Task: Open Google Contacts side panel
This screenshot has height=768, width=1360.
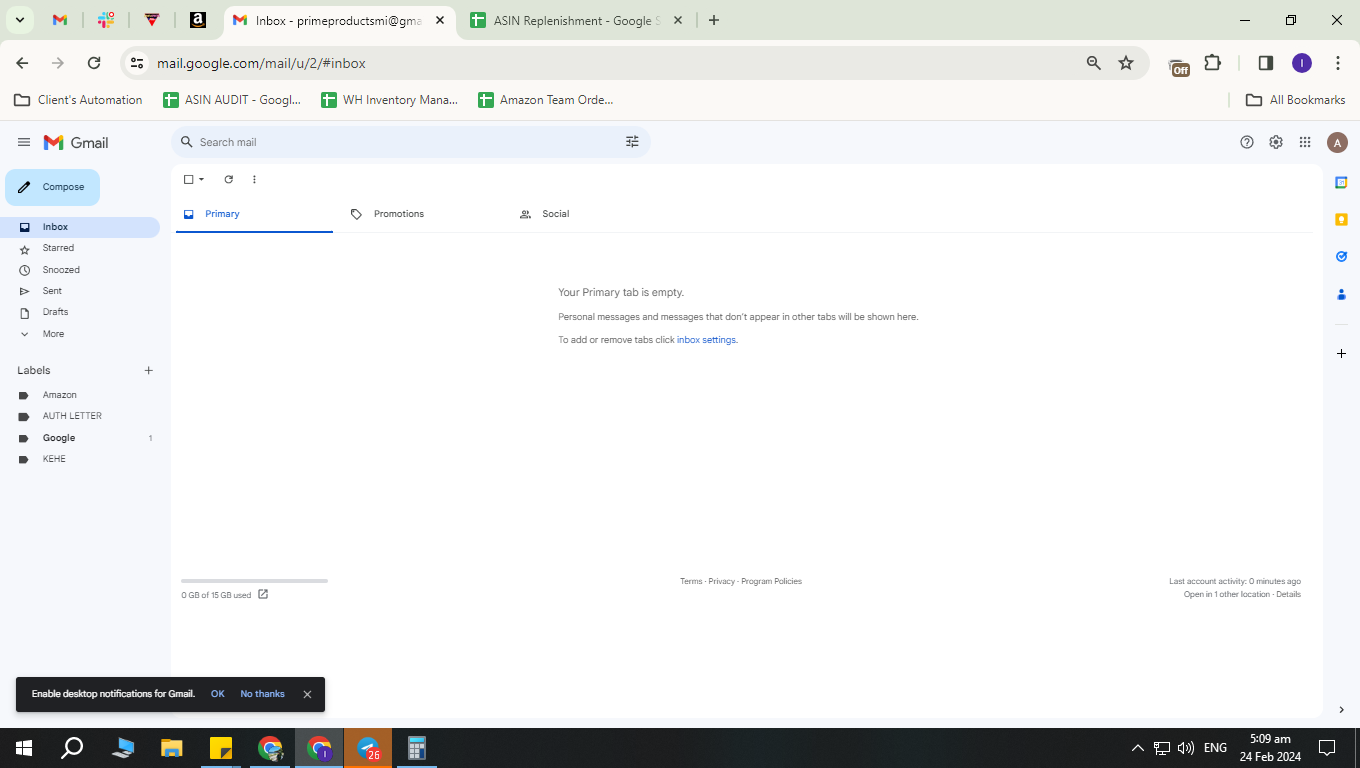Action: tap(1341, 294)
